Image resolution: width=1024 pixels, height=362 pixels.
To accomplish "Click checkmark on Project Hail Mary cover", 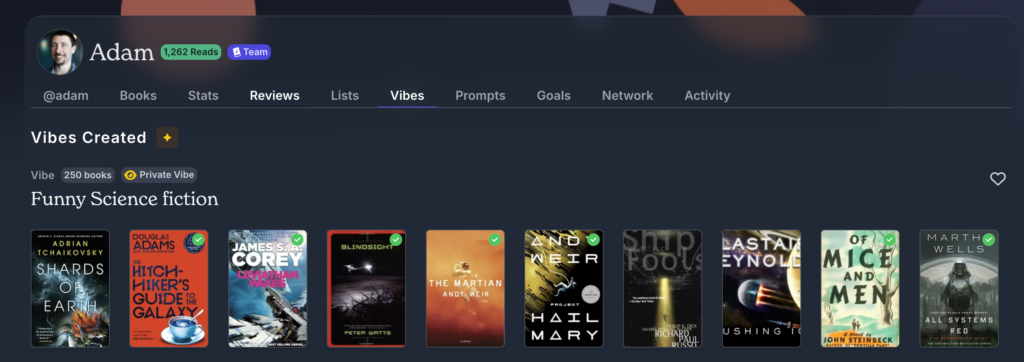I will click(594, 240).
